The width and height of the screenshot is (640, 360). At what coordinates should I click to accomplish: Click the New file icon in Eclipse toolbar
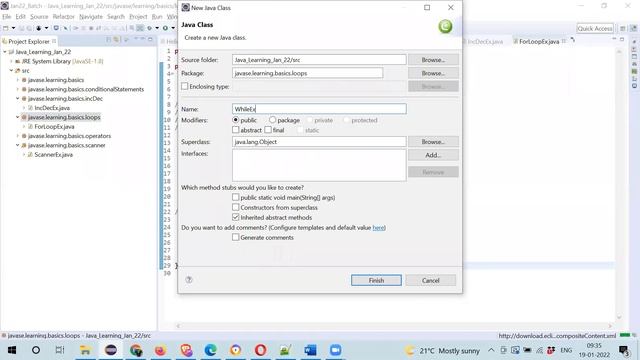tap(6, 28)
